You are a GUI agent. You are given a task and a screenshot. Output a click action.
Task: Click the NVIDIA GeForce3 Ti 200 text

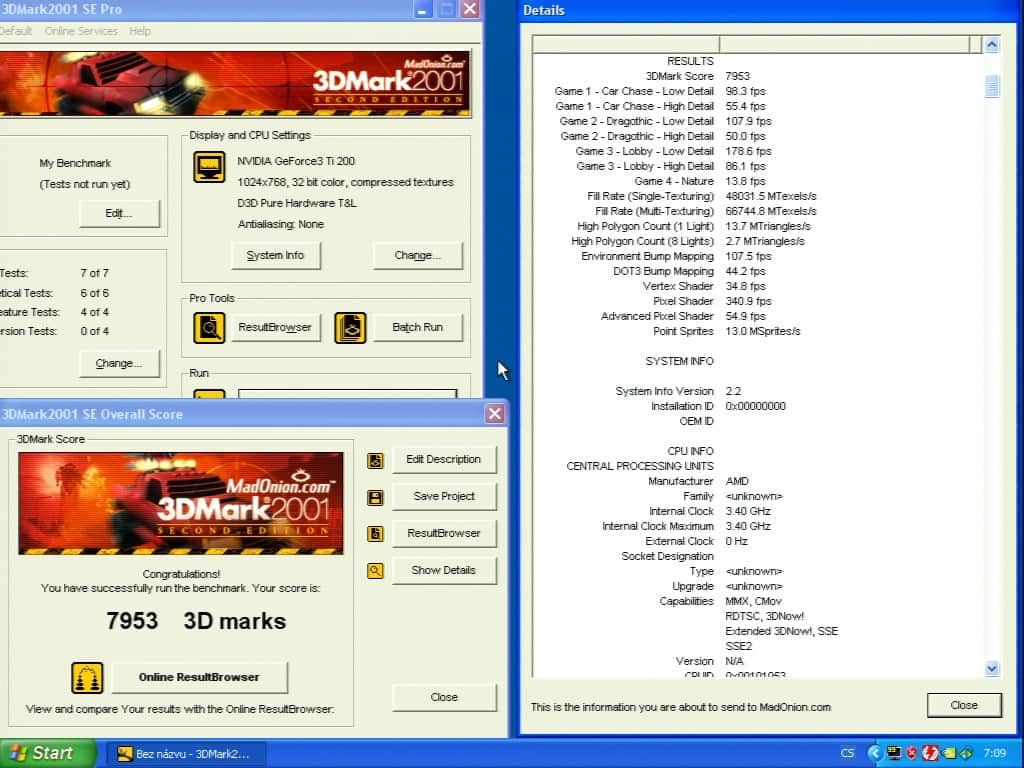[296, 161]
